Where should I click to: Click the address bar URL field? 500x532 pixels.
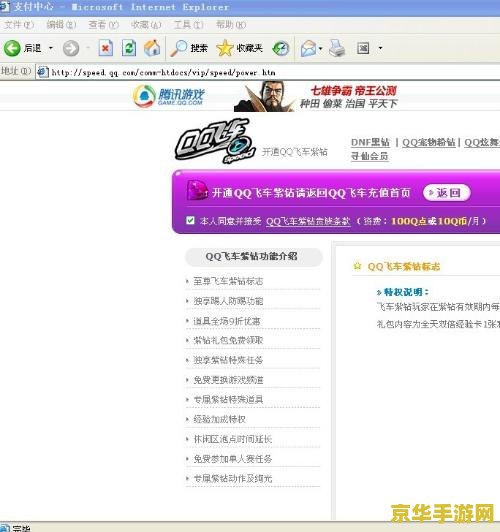268,72
